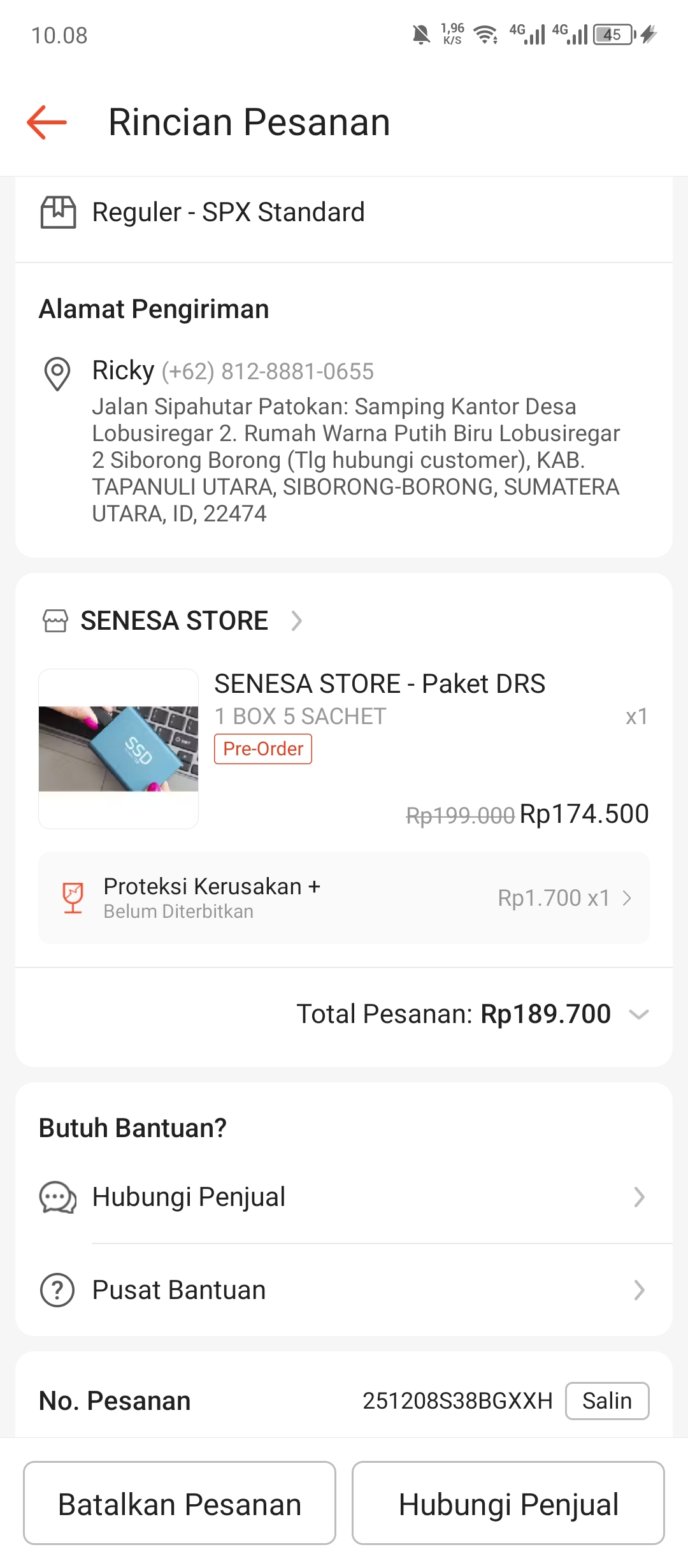
Task: Tap the chat bubble icon
Action: point(57,1198)
